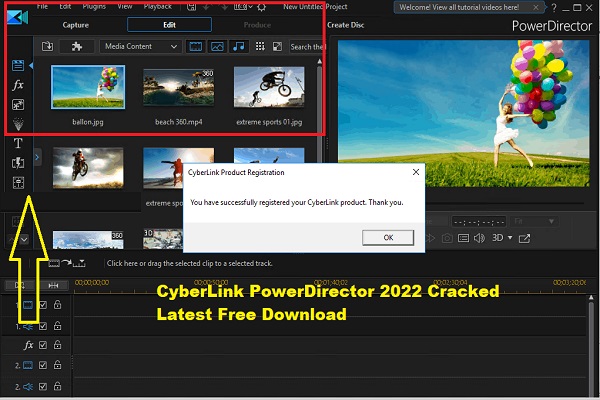Open the Transition Room icon
The height and width of the screenshot is (400, 600).
point(18,163)
